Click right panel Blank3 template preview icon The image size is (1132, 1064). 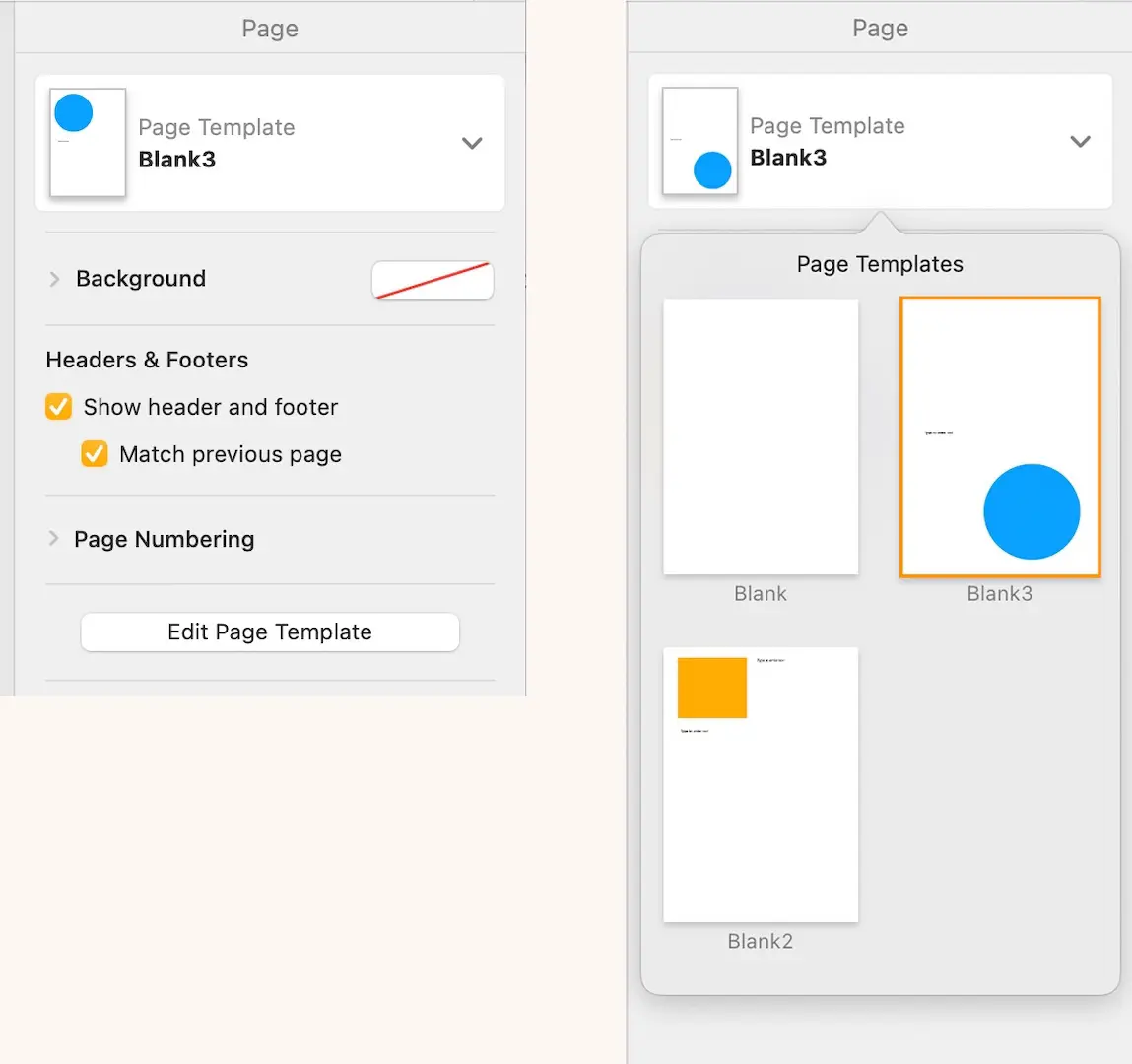coord(700,141)
